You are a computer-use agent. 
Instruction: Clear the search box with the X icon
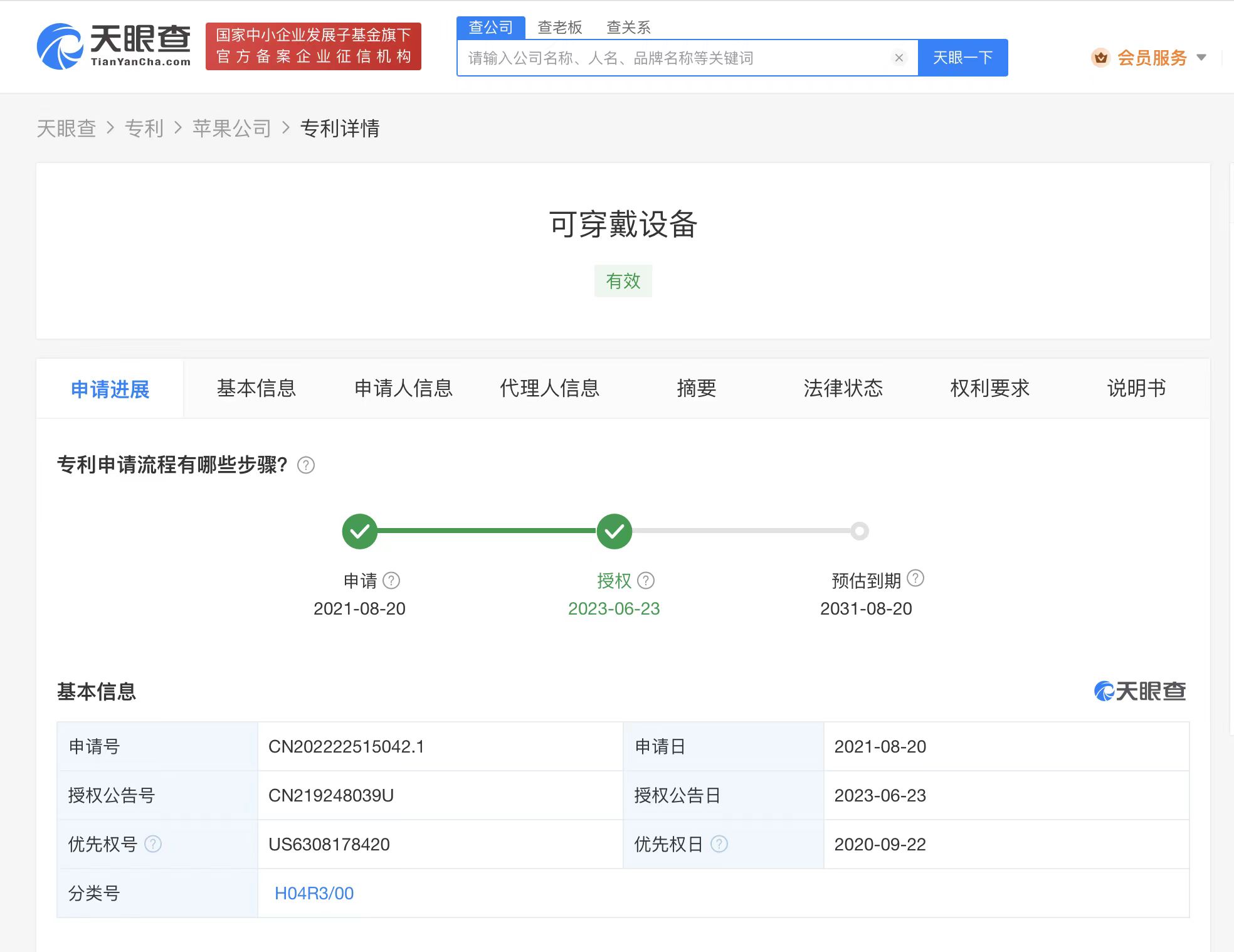pos(899,58)
